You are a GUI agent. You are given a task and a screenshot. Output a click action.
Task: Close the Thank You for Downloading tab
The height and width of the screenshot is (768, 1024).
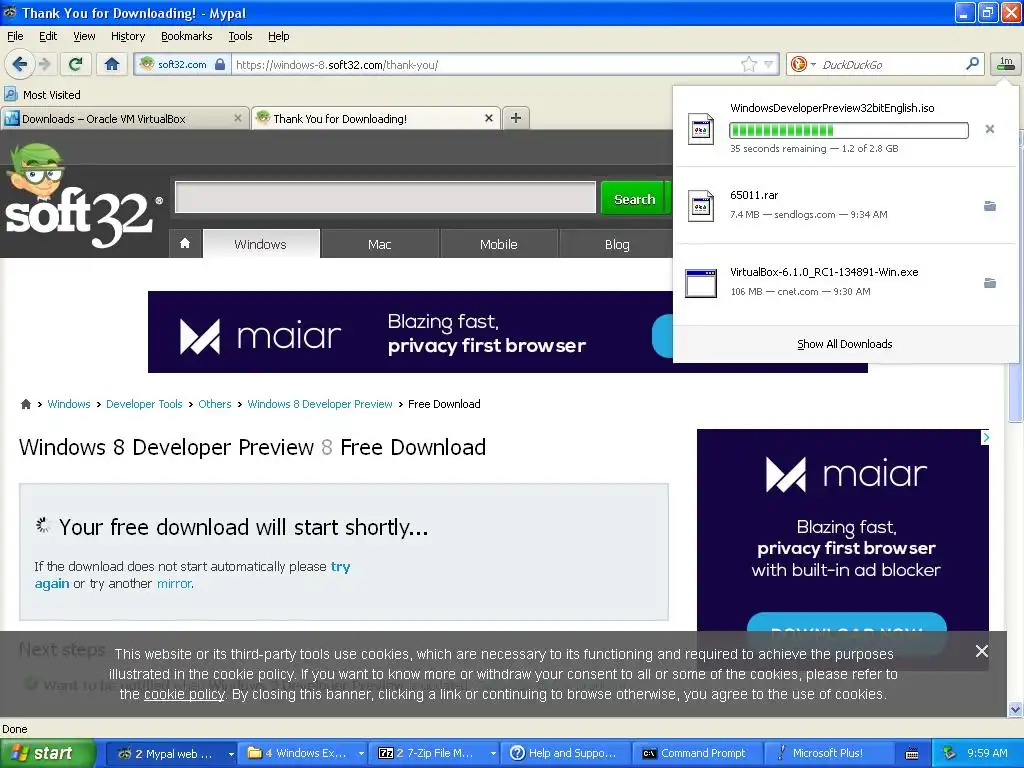pyautogui.click(x=488, y=118)
